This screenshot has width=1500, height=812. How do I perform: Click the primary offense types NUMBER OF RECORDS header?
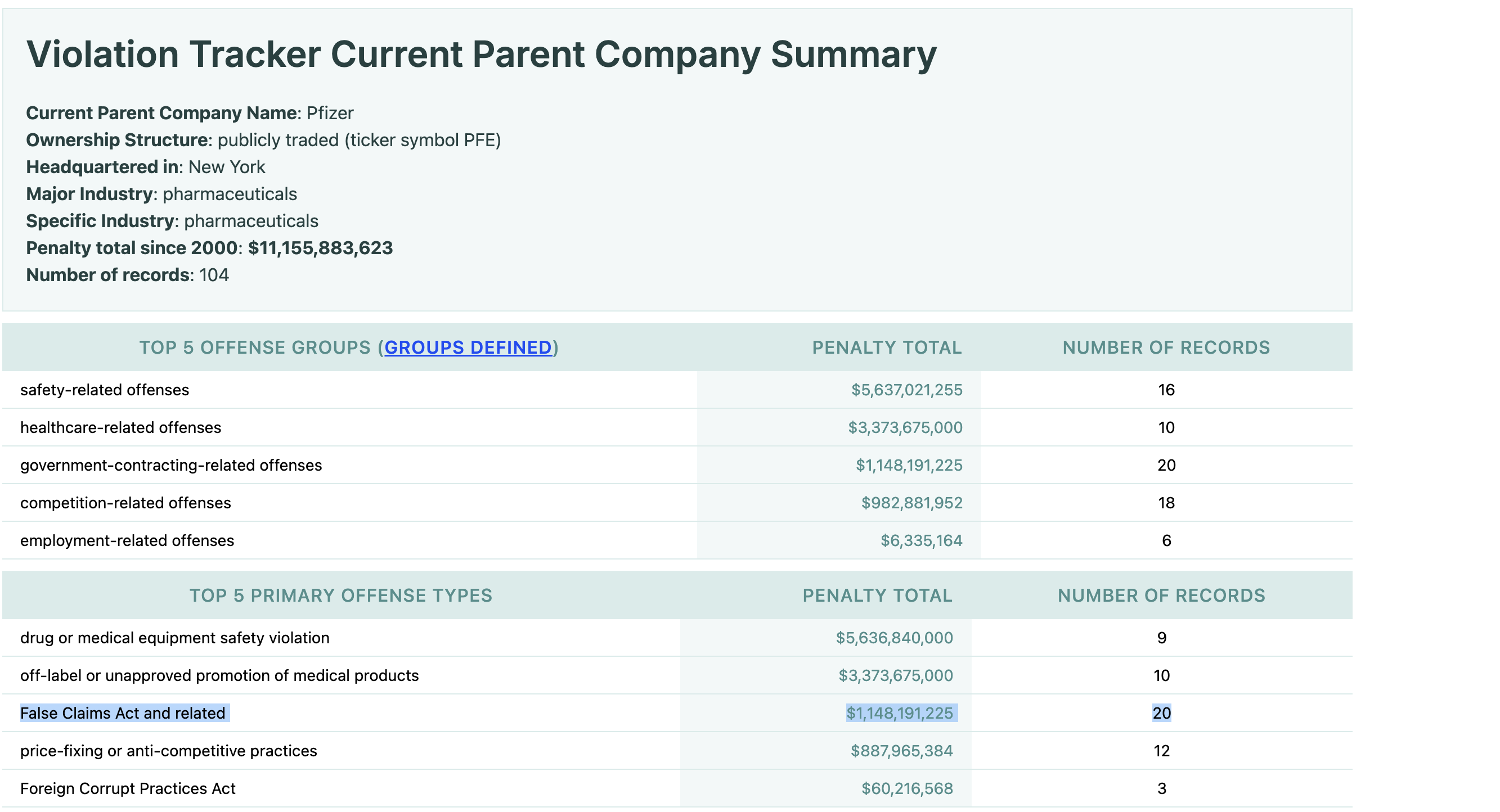coord(1162,596)
